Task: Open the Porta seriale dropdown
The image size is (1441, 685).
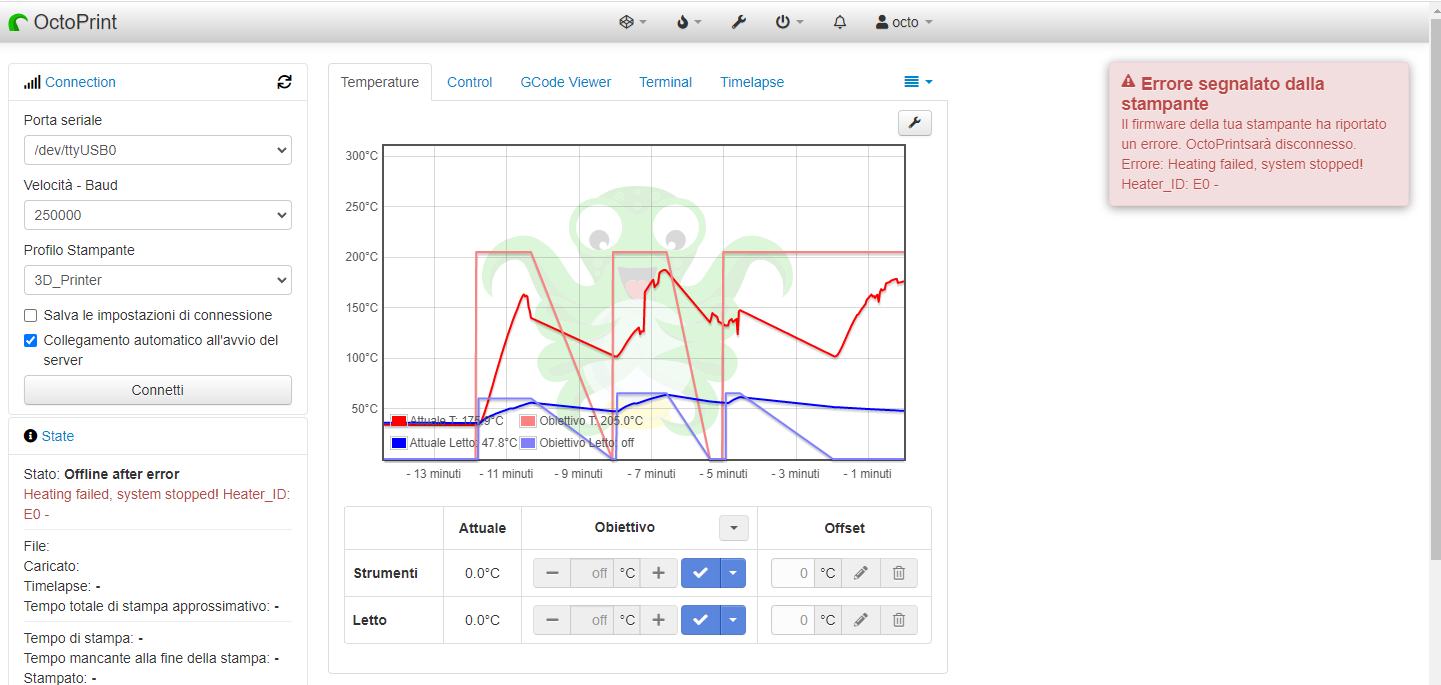Action: point(158,151)
